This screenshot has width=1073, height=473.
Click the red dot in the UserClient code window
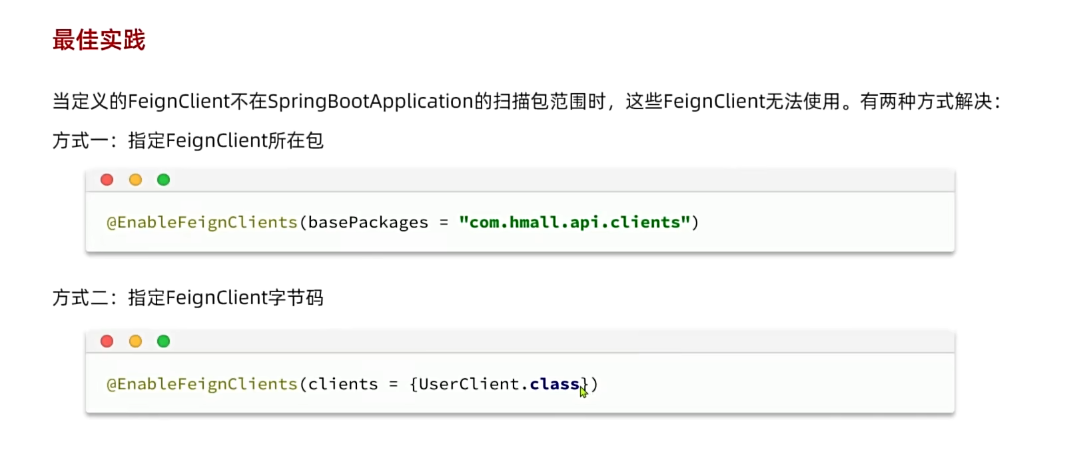click(x=107, y=341)
